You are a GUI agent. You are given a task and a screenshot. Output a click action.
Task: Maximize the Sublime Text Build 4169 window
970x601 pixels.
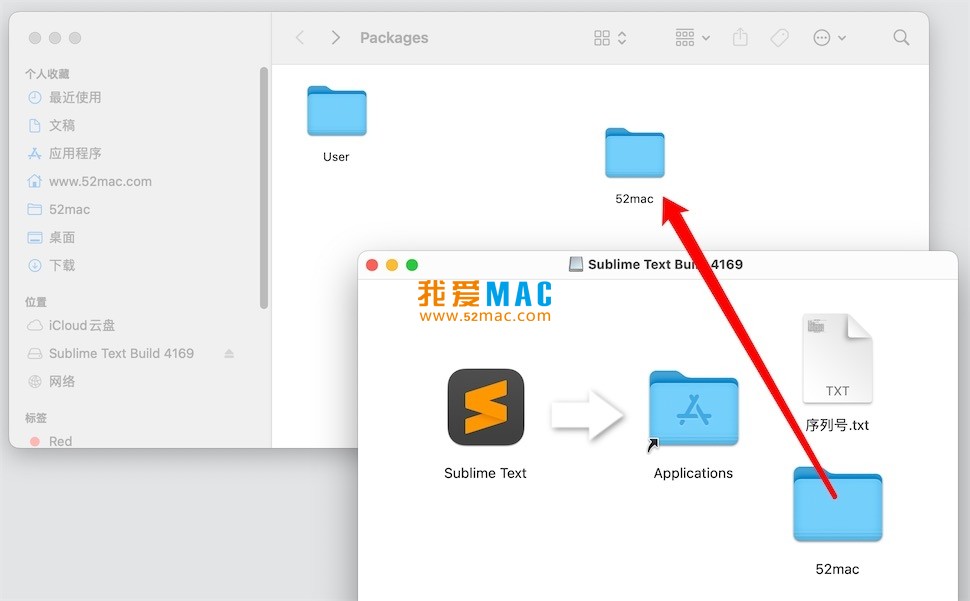pos(411,265)
